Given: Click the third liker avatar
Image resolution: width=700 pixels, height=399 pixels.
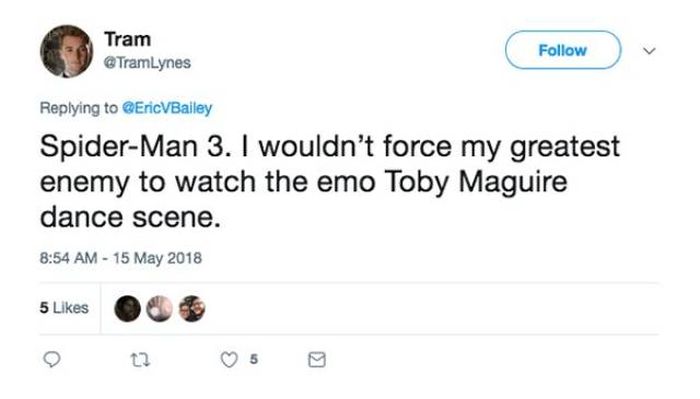Looking at the screenshot, I should [x=192, y=309].
